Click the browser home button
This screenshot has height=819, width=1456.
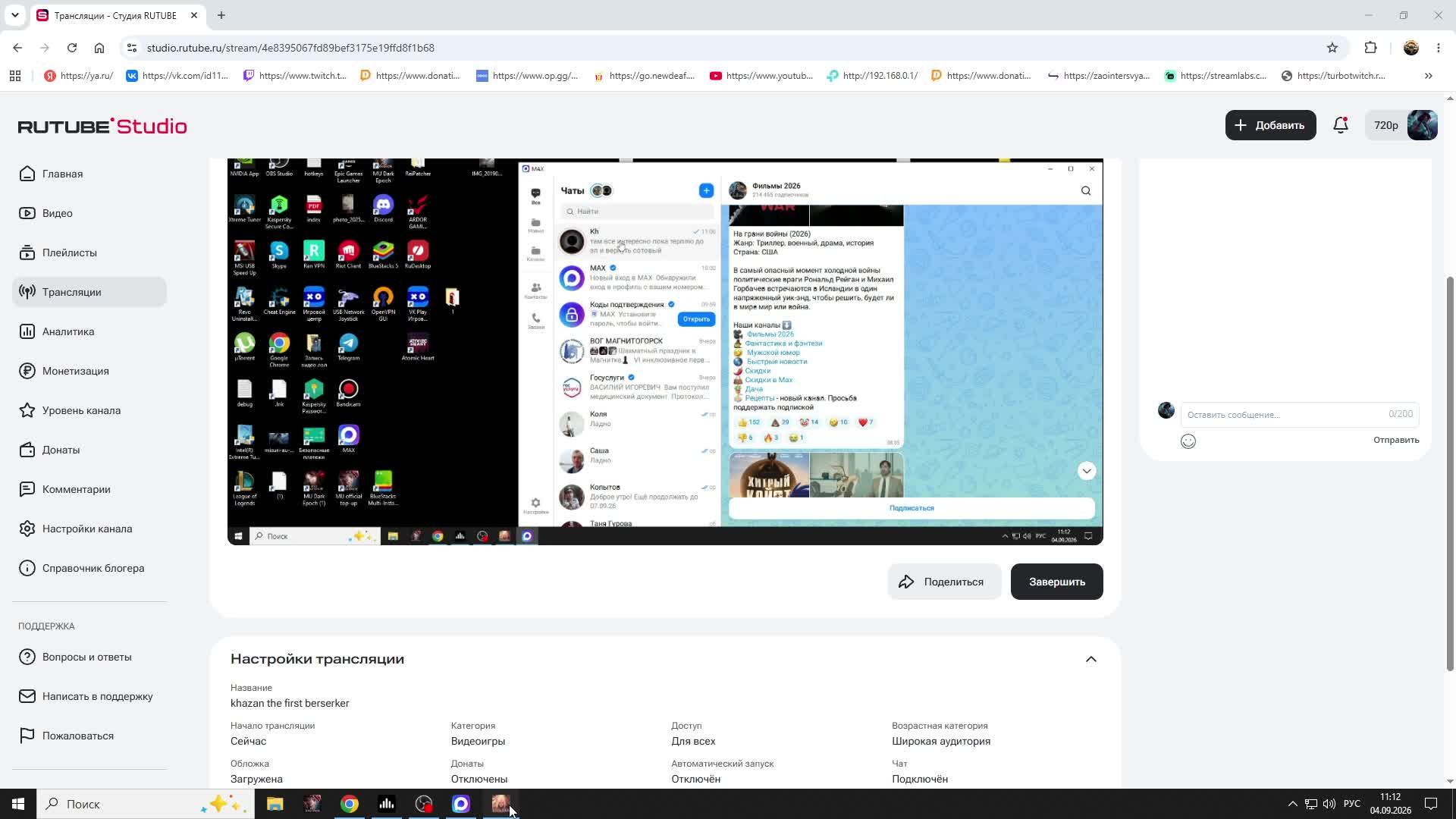99,48
